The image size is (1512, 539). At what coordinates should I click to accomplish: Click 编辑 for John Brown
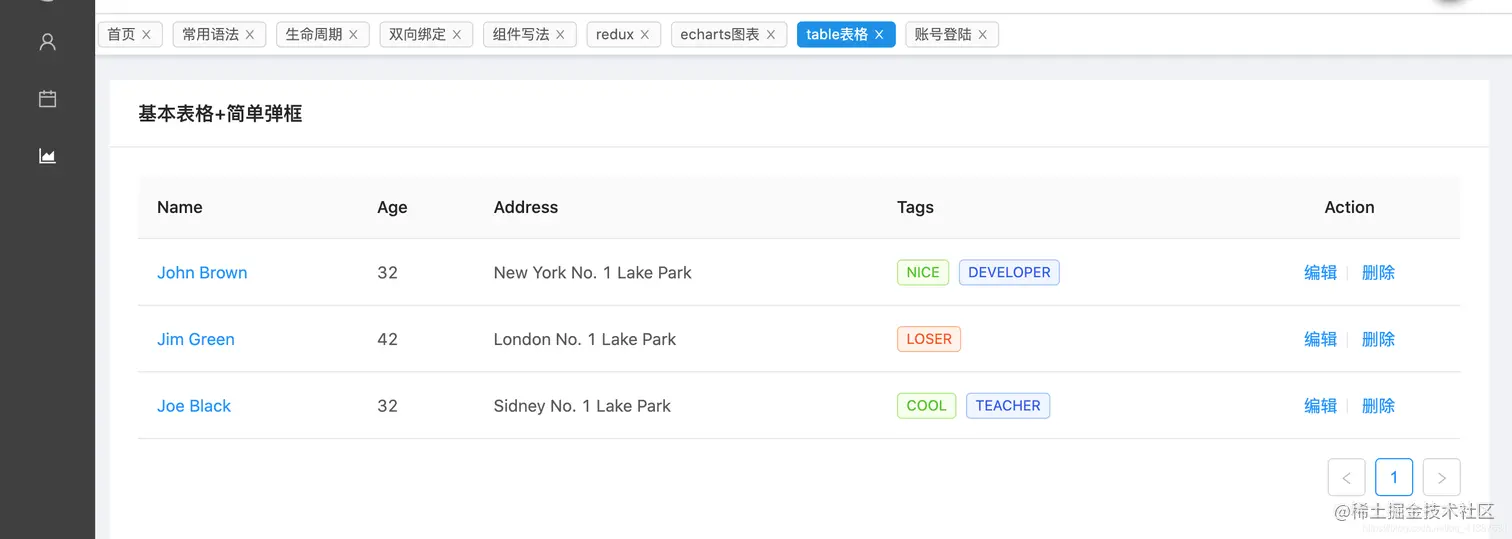(1320, 272)
